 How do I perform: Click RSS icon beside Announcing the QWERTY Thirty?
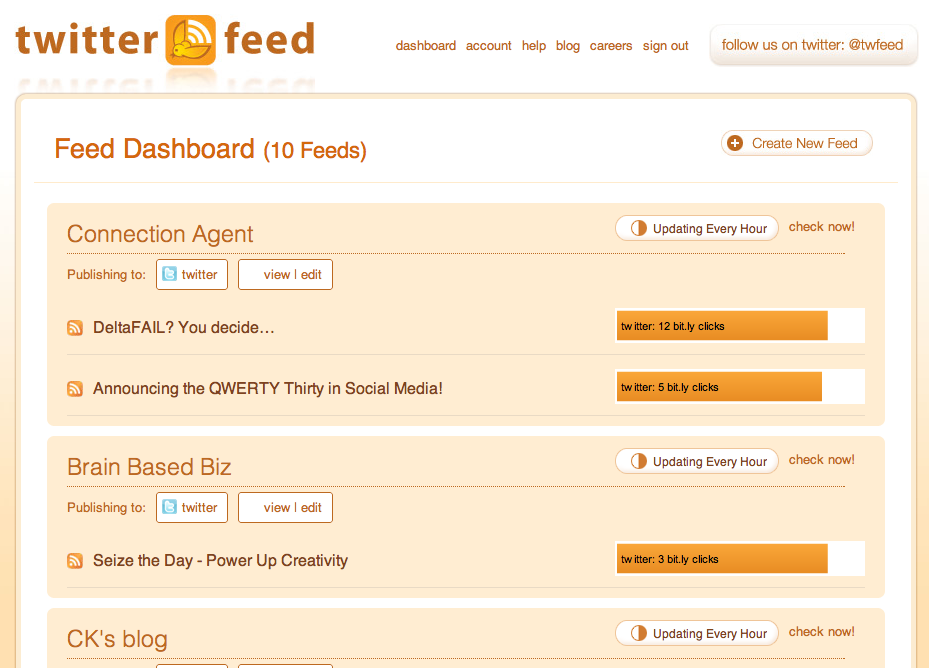(x=75, y=388)
